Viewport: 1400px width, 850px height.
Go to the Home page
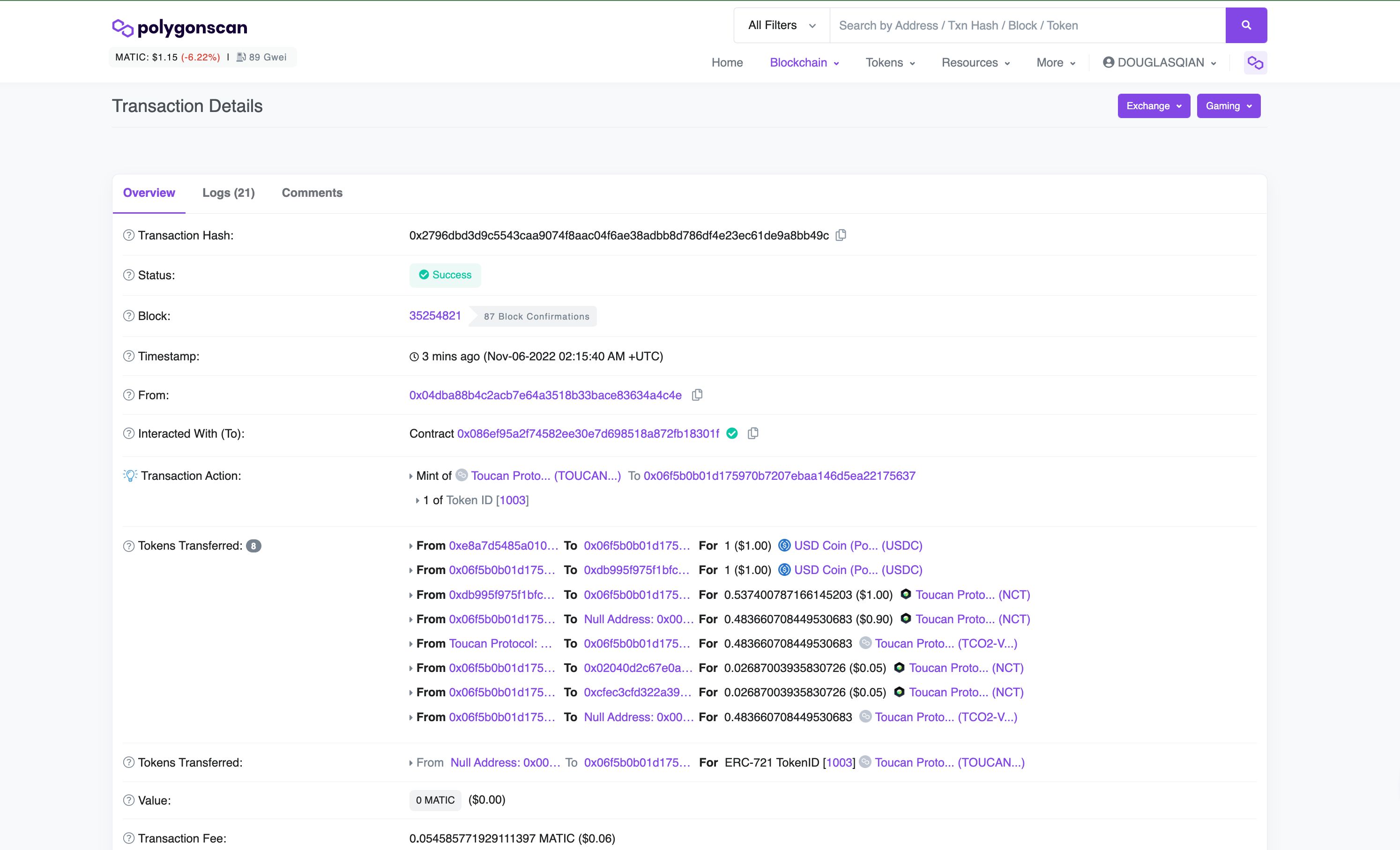[727, 62]
